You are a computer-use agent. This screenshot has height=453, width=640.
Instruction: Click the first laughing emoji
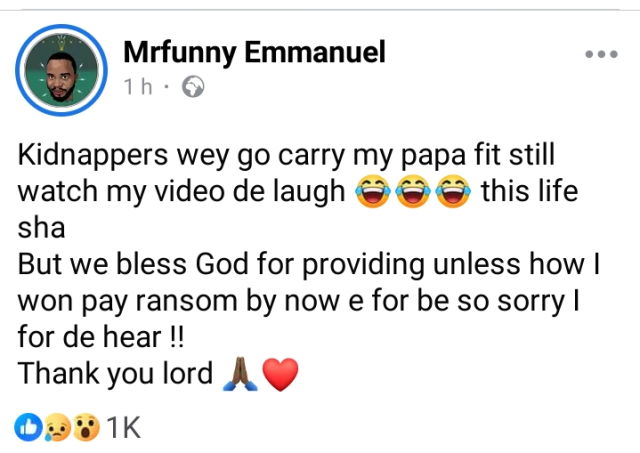coord(371,193)
